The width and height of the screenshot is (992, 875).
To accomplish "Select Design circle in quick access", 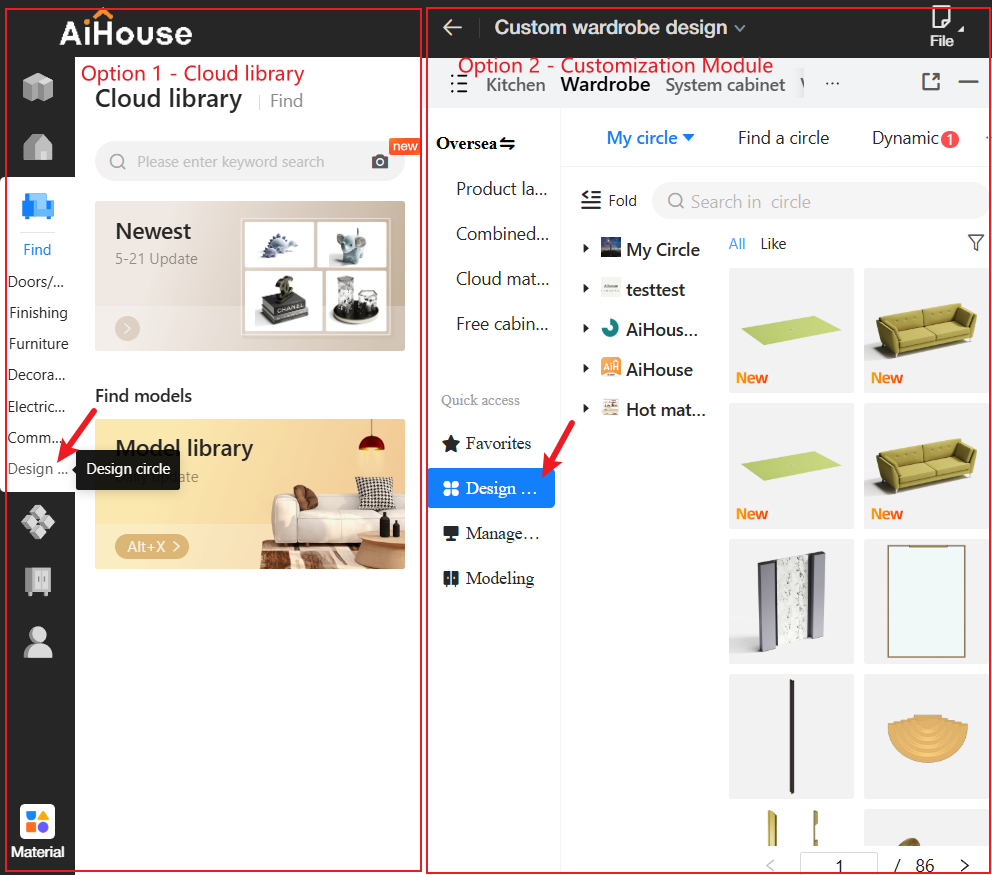I will click(491, 488).
